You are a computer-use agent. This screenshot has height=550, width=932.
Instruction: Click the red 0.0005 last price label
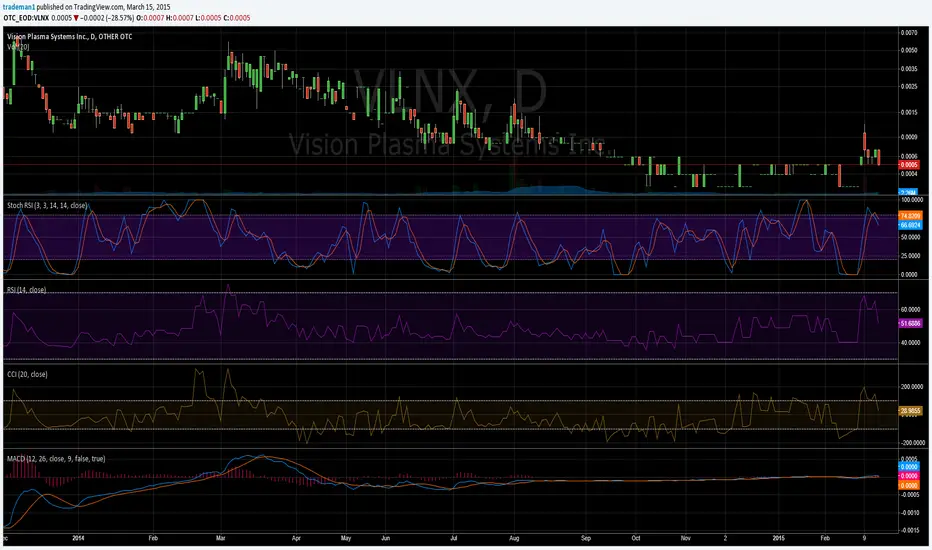(909, 165)
